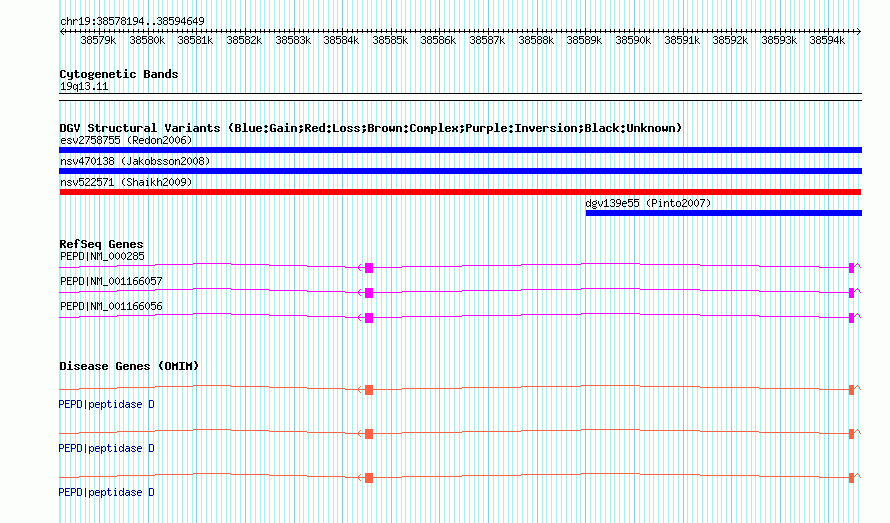Image resolution: width=890 pixels, height=523 pixels.
Task: Click the 38593k ruler tick label
Action: (779, 40)
